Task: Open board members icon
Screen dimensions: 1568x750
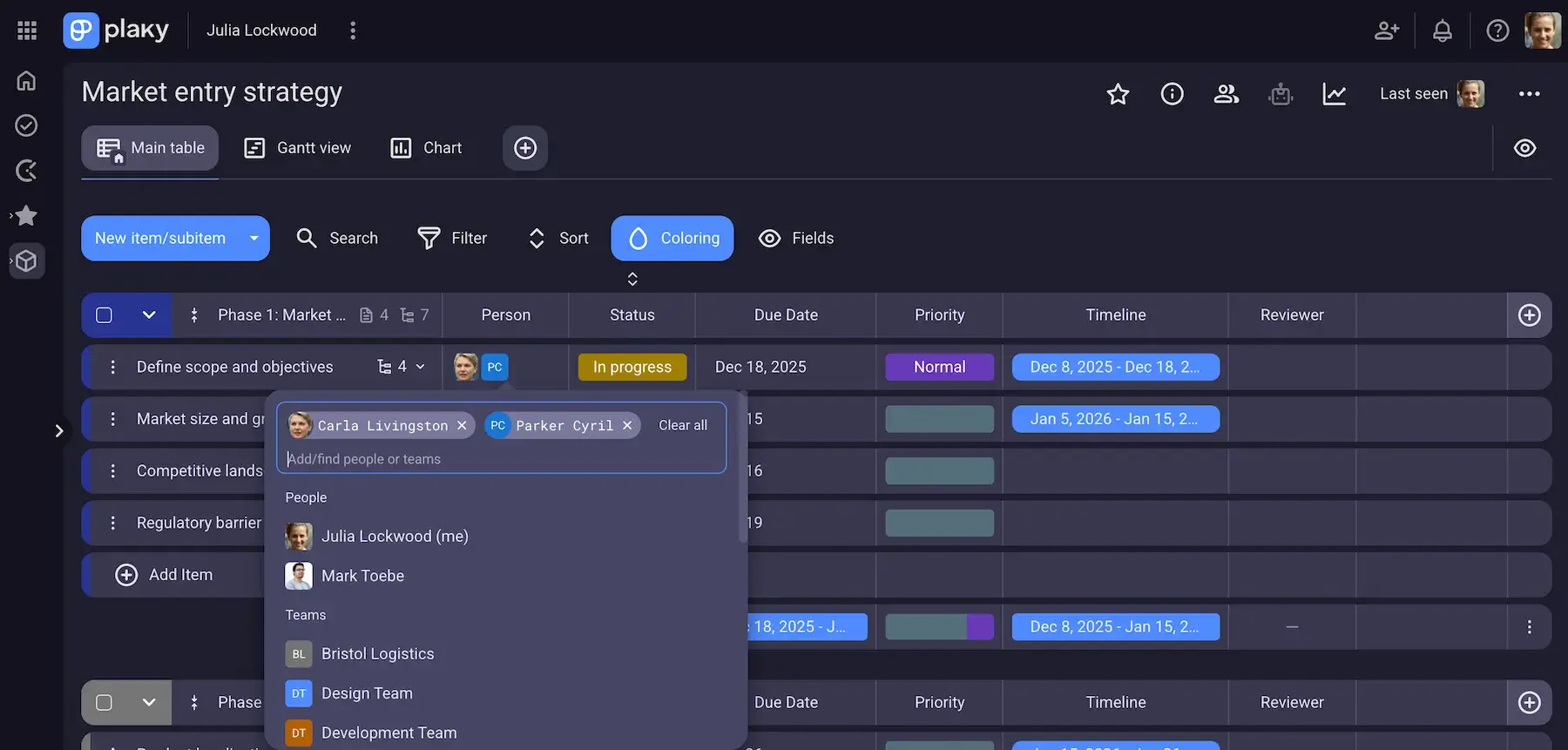Action: pyautogui.click(x=1227, y=94)
